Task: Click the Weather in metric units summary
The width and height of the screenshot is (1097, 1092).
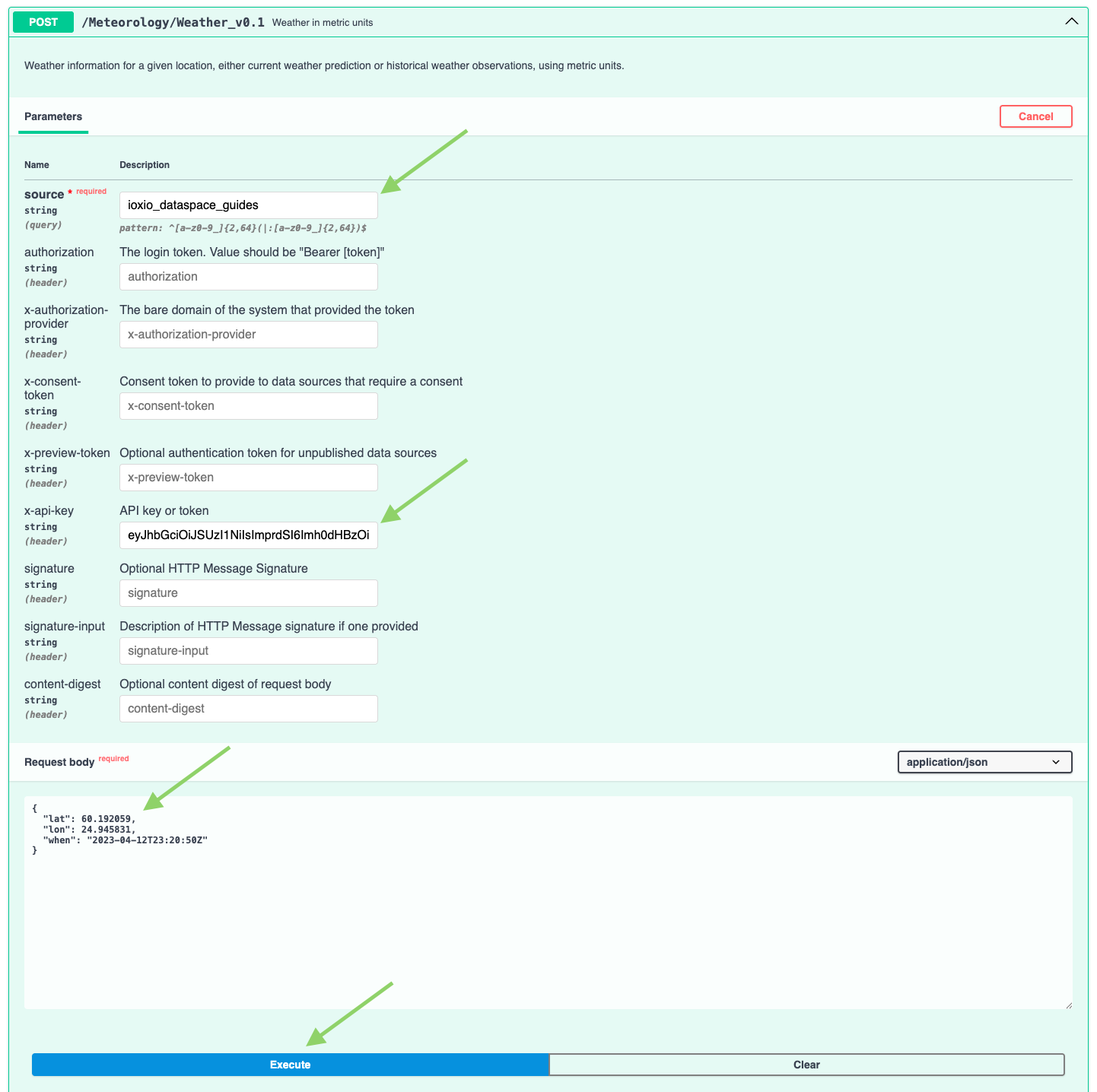Action: click(x=323, y=23)
